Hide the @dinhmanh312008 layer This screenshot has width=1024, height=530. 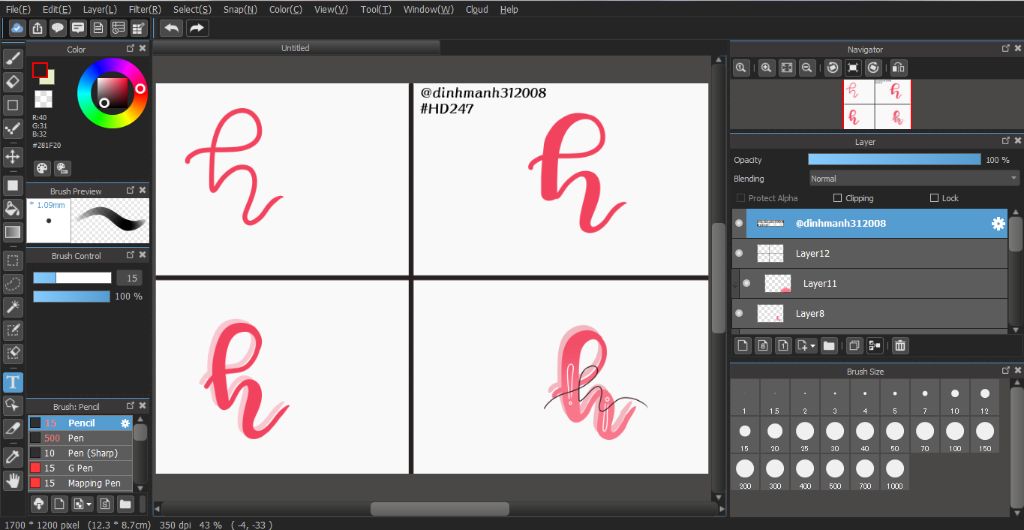pyautogui.click(x=739, y=223)
